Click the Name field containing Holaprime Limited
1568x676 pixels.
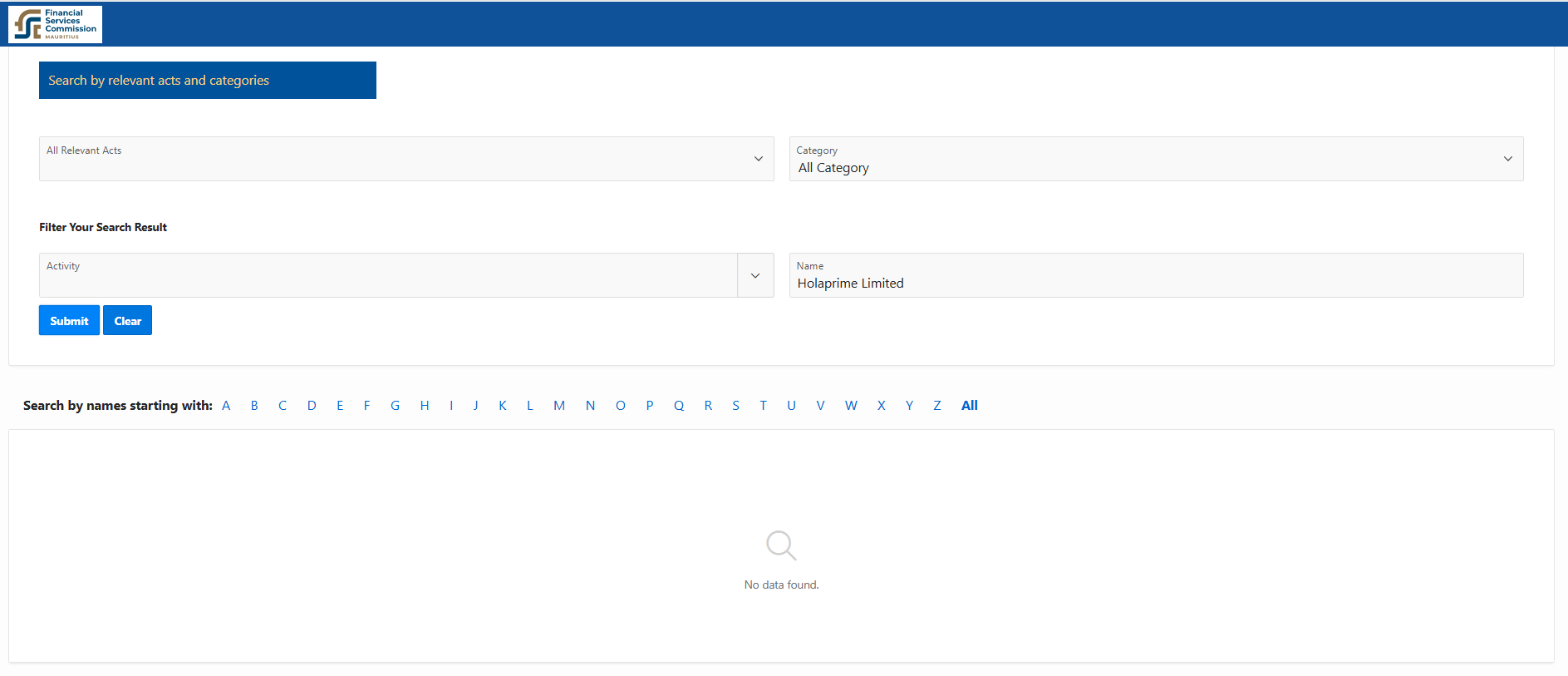(1156, 275)
